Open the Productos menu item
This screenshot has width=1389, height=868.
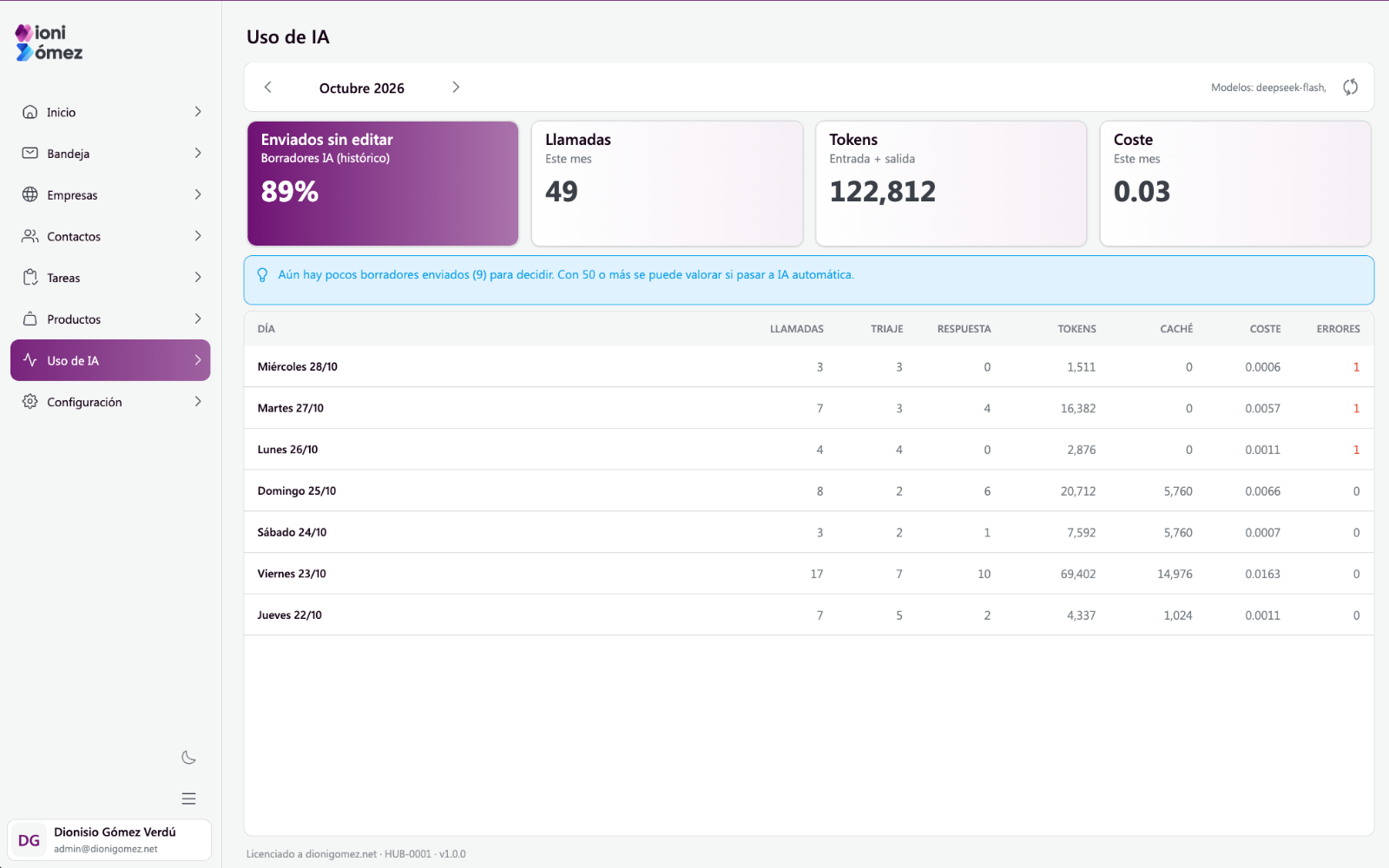pos(110,319)
